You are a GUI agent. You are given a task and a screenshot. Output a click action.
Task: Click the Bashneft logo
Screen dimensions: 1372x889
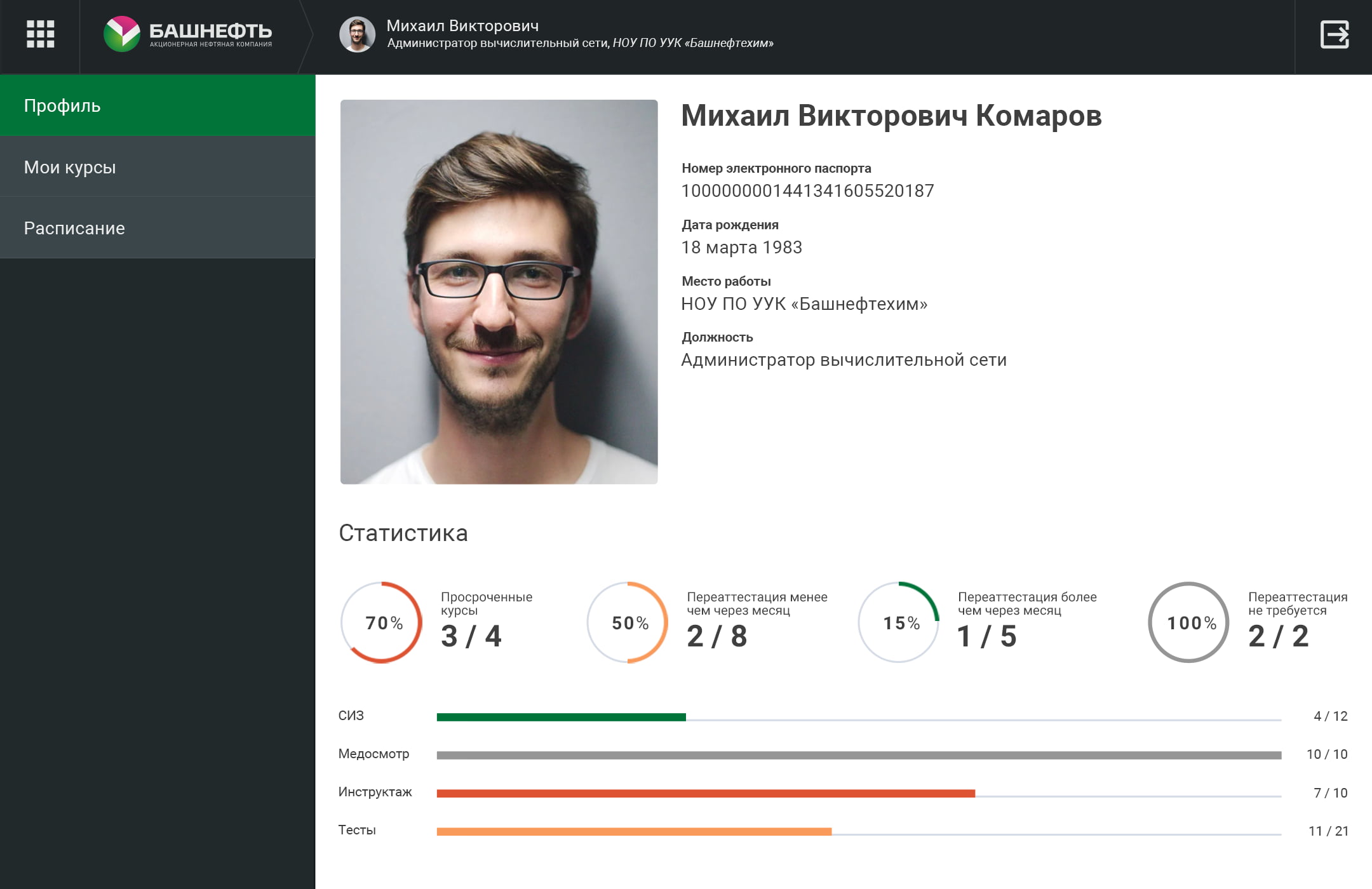click(x=188, y=34)
